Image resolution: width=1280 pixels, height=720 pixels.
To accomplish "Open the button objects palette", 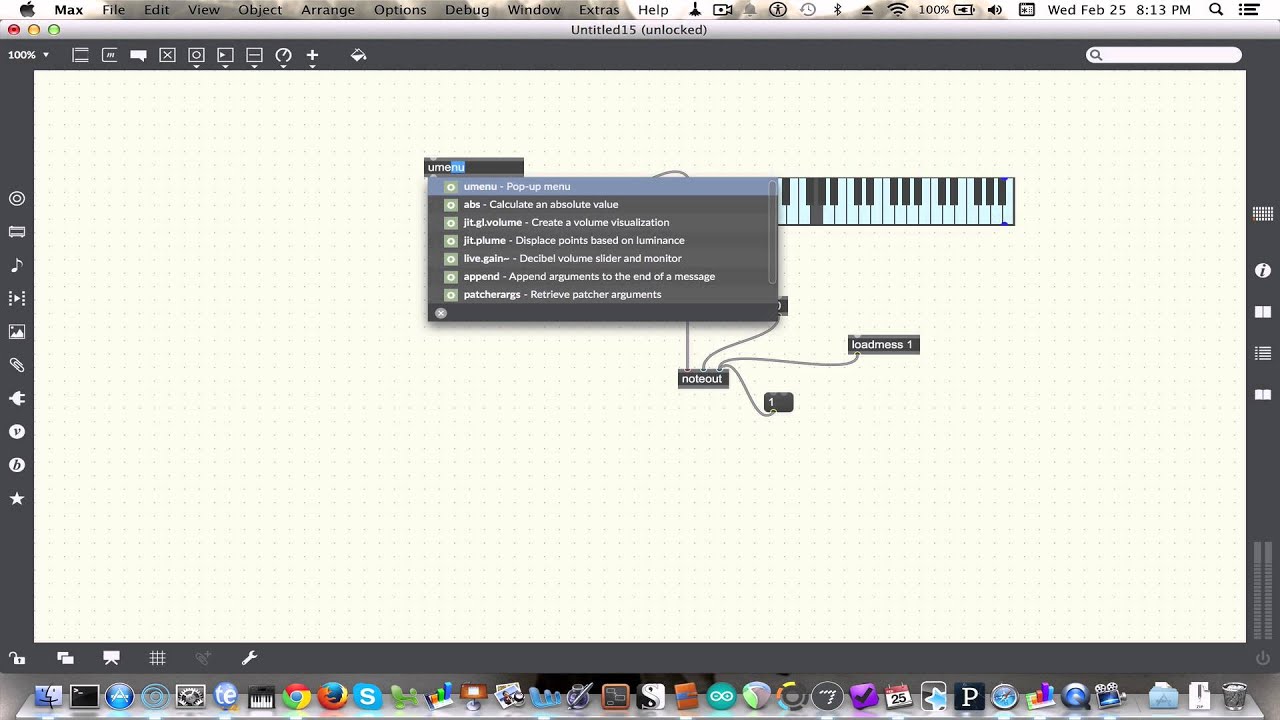I will click(196, 55).
